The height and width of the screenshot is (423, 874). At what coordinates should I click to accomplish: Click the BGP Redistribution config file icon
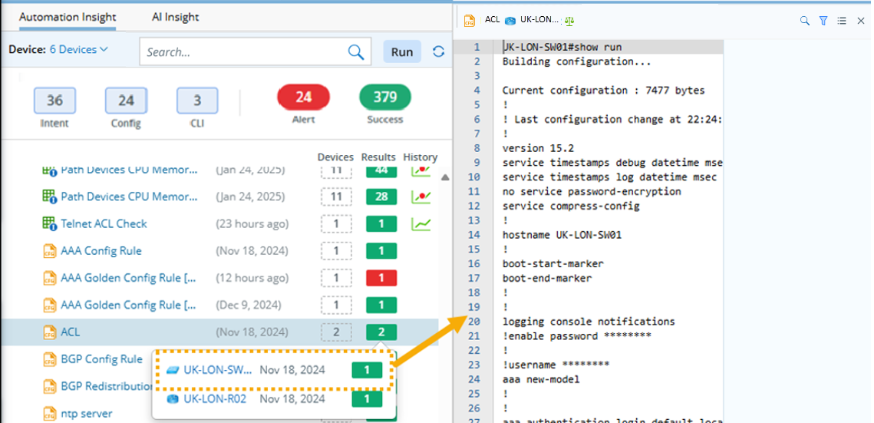pyautogui.click(x=50, y=386)
